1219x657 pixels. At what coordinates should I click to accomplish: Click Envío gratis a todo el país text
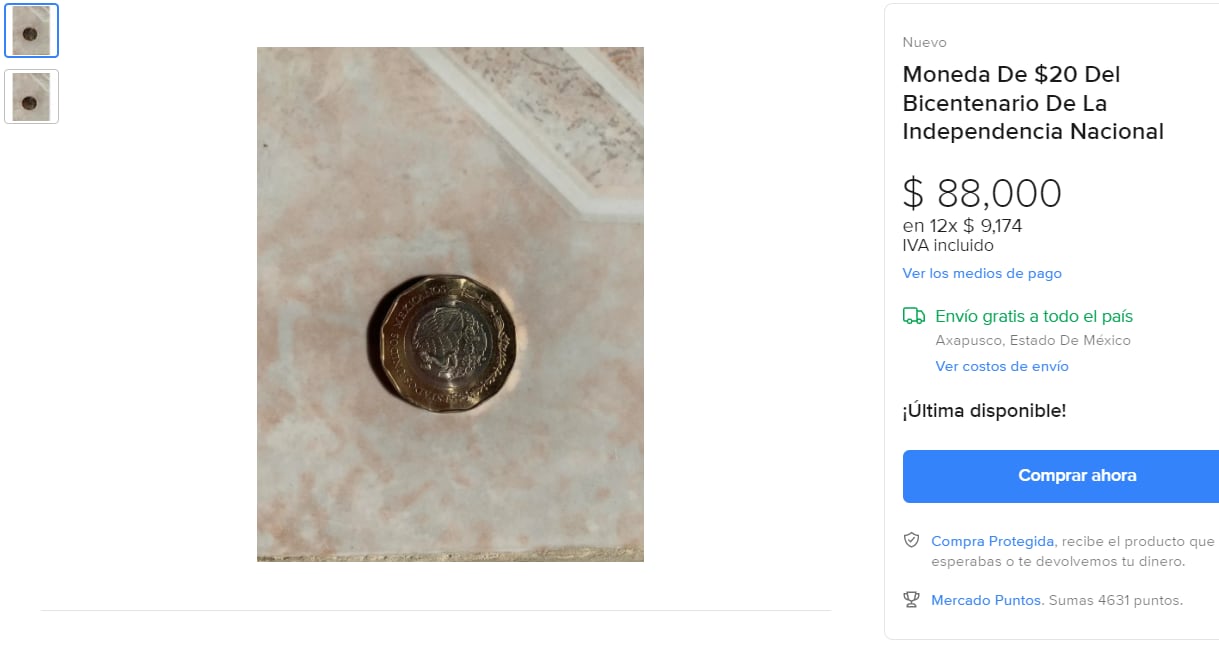1034,316
